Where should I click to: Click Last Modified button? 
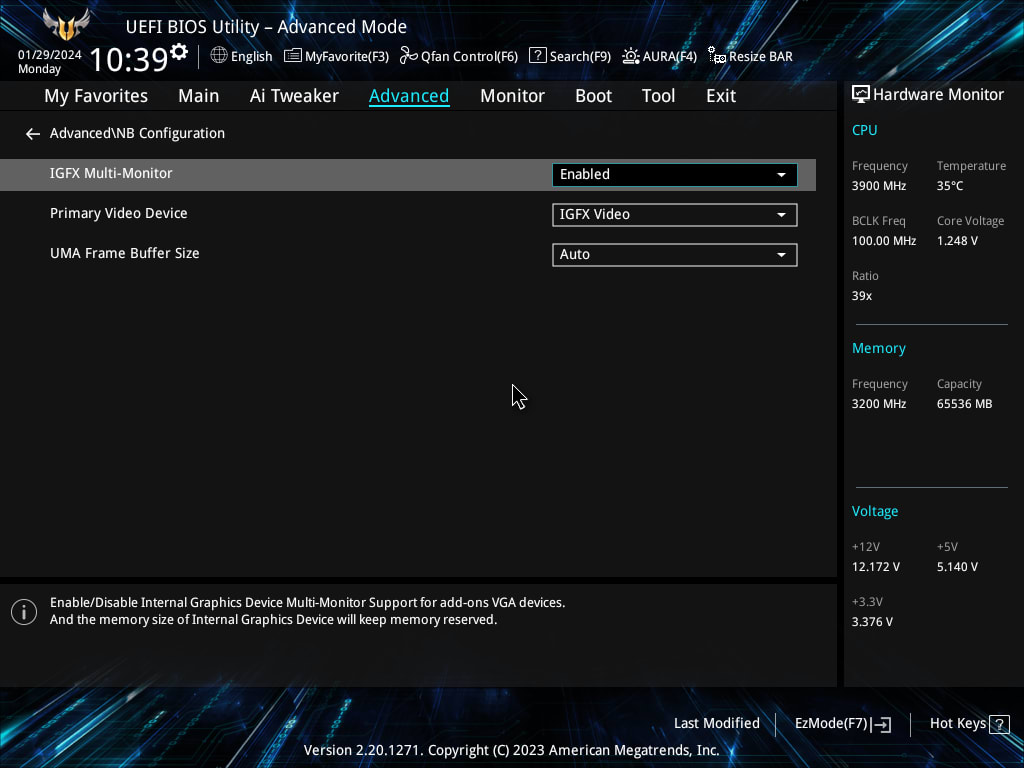click(716, 724)
